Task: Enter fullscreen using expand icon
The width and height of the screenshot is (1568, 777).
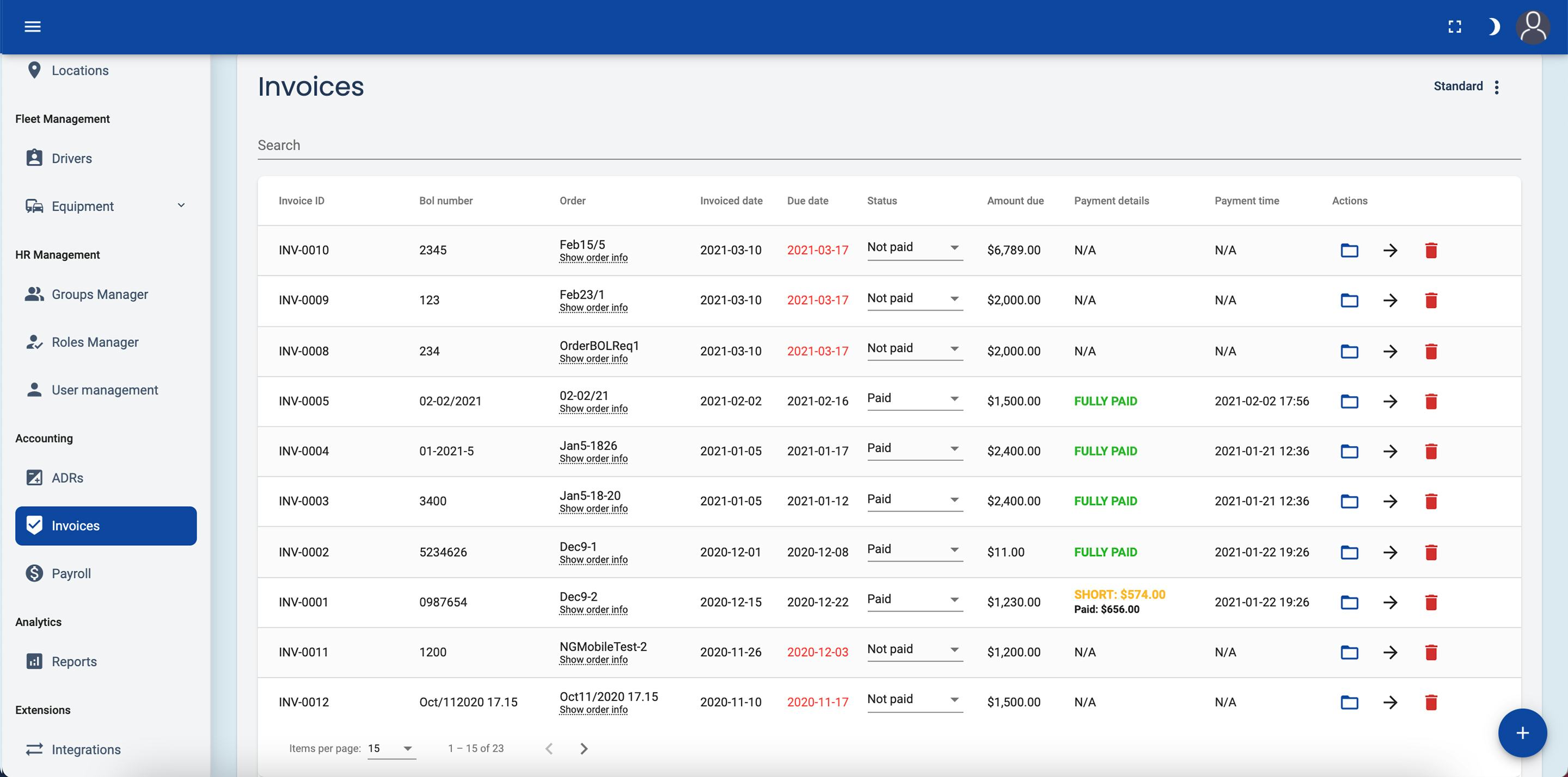Action: coord(1455,26)
